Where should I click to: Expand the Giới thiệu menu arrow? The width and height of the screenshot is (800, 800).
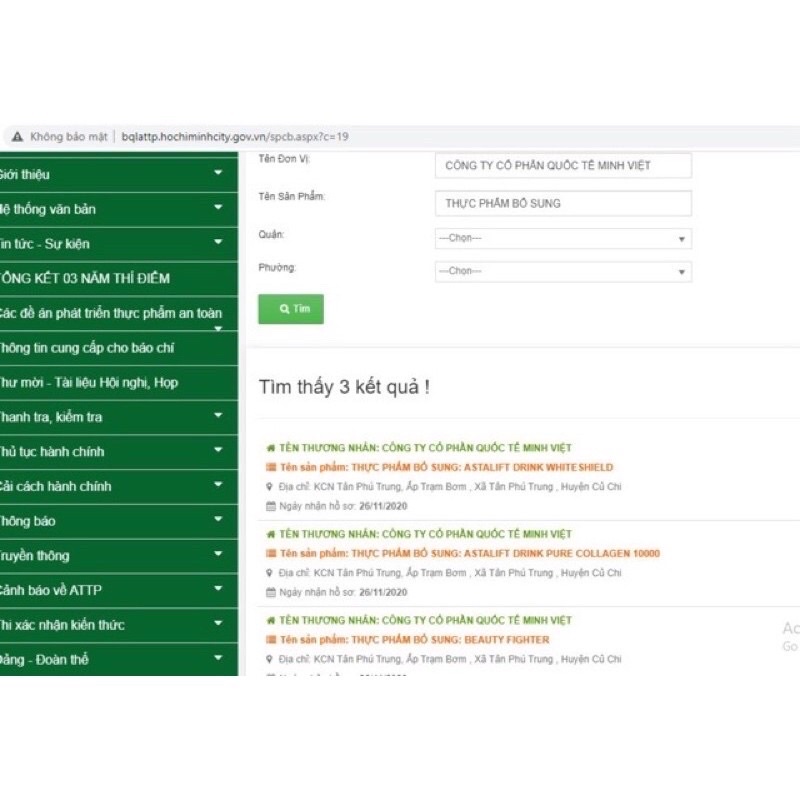pyautogui.click(x=218, y=172)
